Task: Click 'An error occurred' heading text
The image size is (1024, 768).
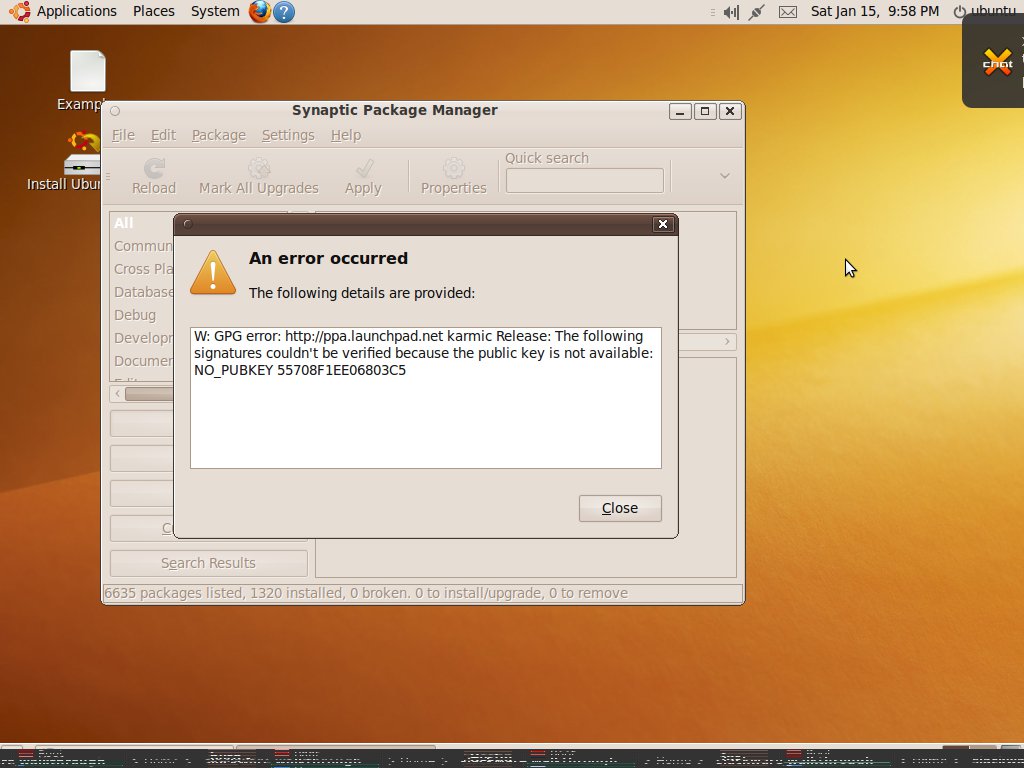Action: (328, 258)
